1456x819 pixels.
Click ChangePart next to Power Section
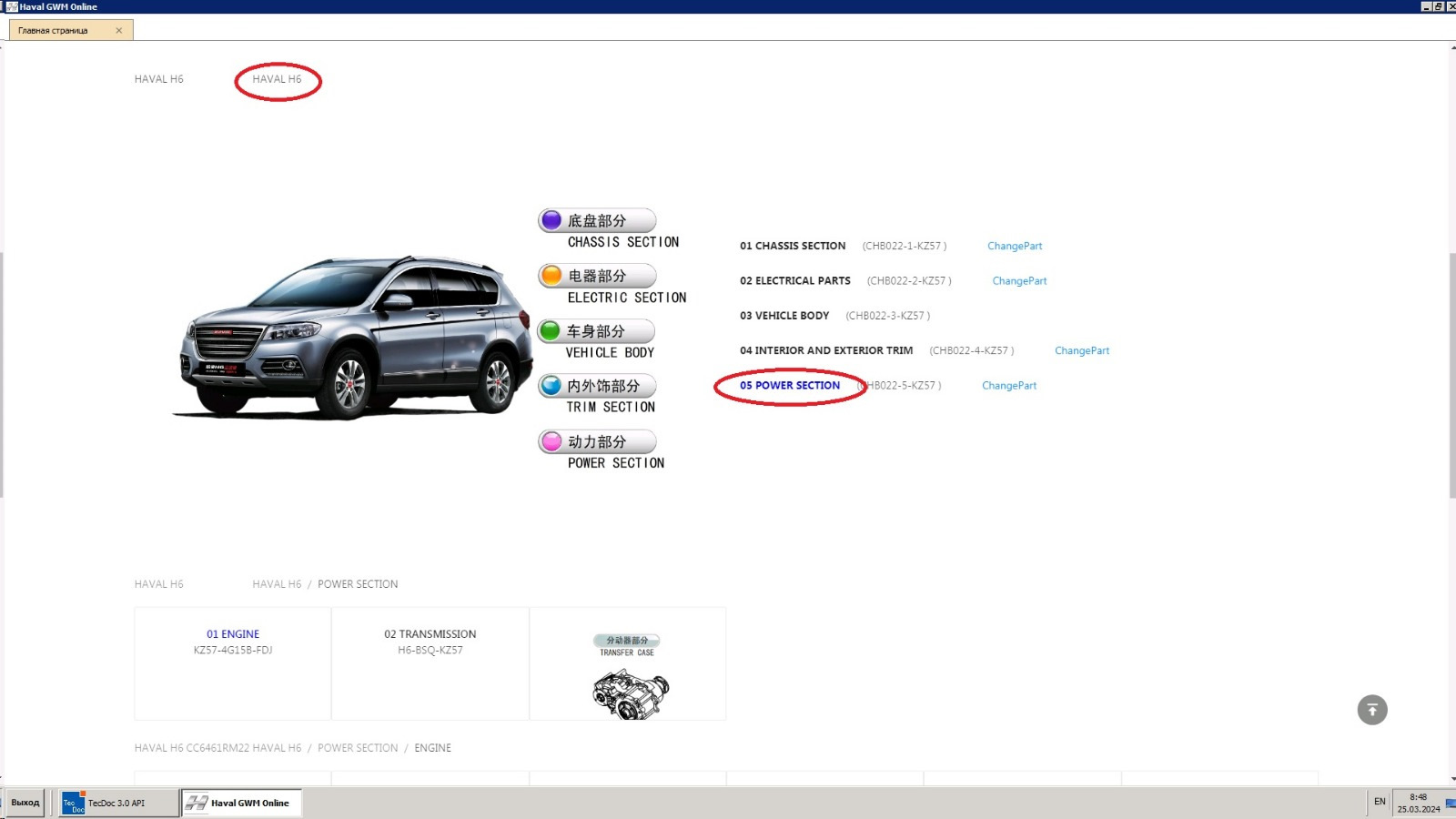[x=1009, y=386]
